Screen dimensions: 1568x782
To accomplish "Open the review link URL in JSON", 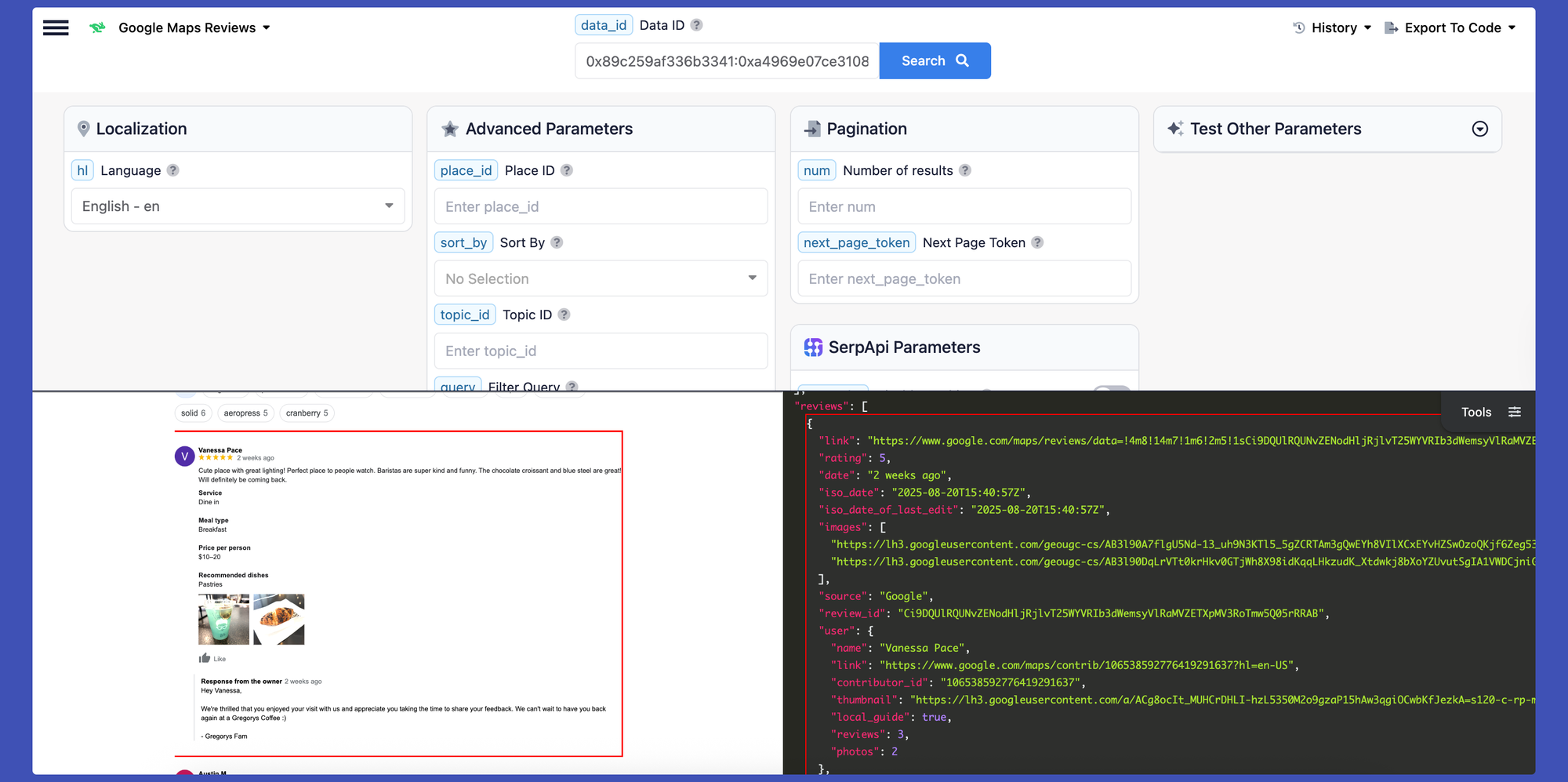I will point(1203,441).
